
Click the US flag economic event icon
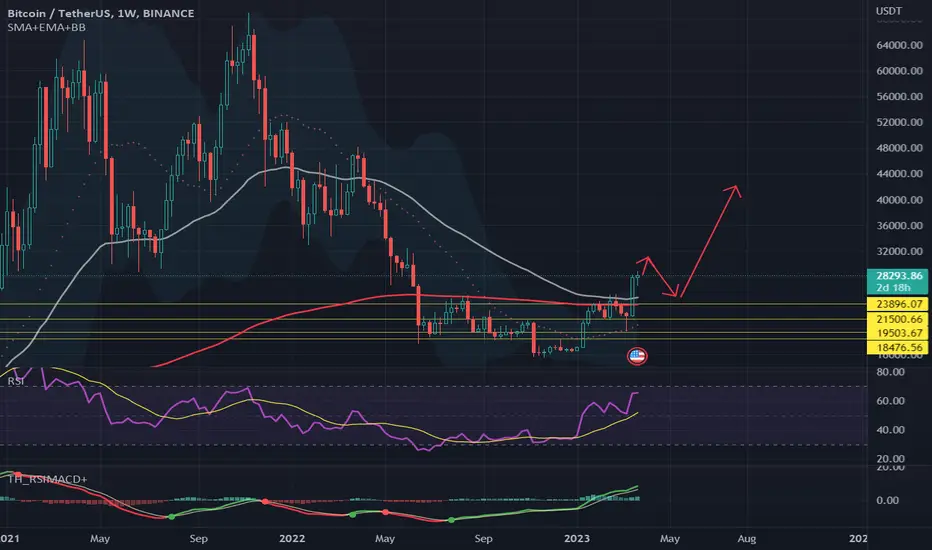click(x=637, y=356)
